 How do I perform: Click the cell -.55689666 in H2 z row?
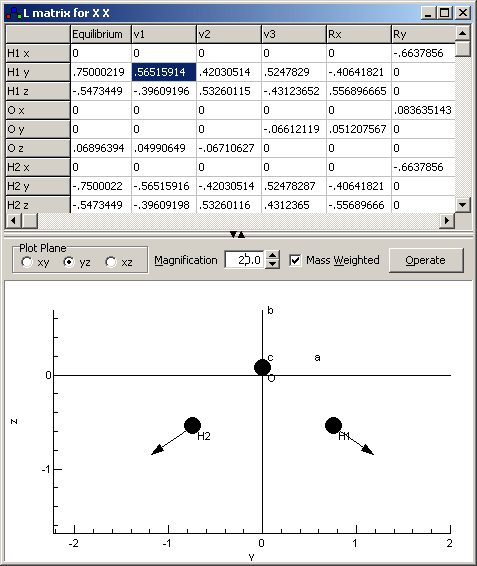pyautogui.click(x=359, y=205)
